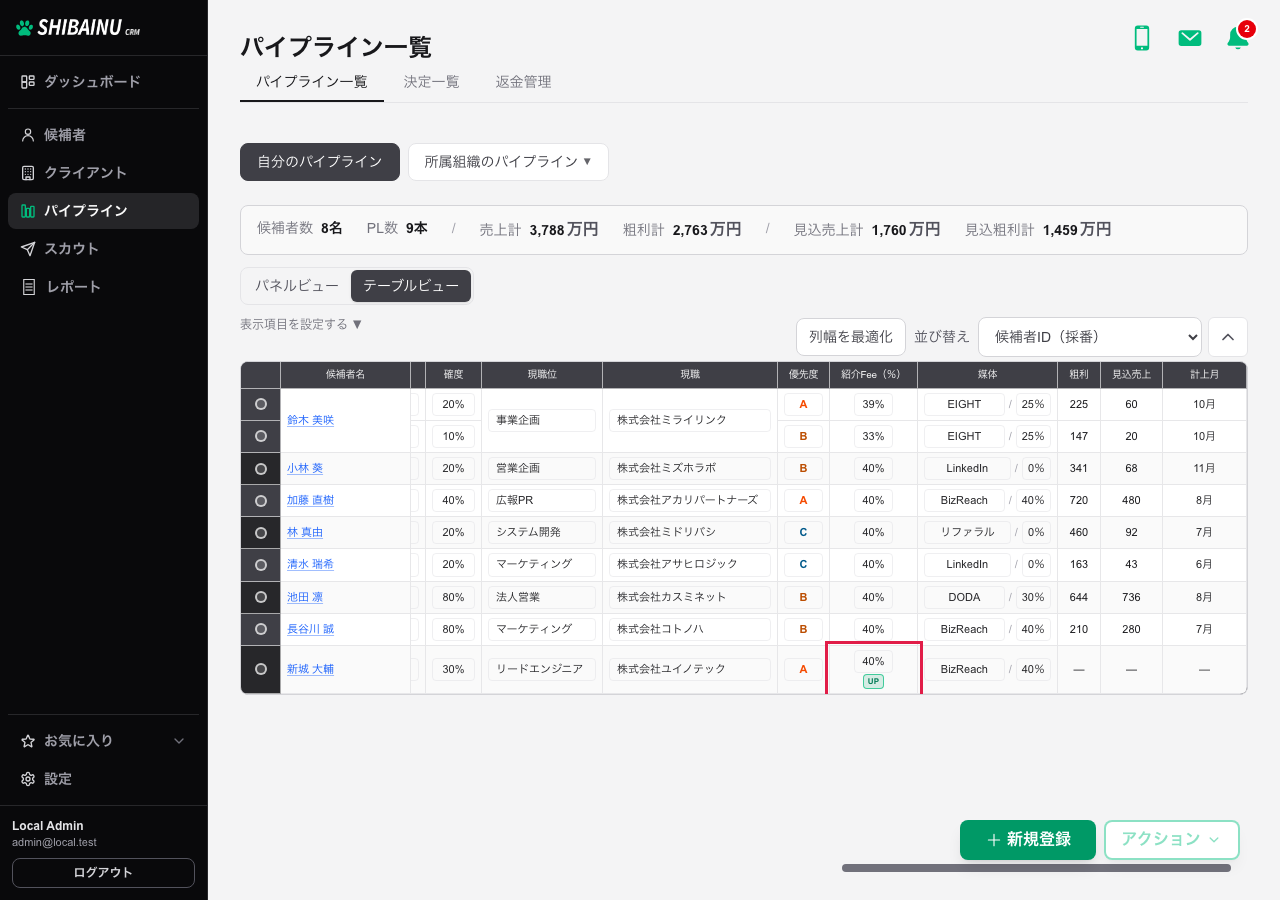Open ダッシュボード menu item
Image resolution: width=1280 pixels, height=900 pixels.
[x=103, y=82]
